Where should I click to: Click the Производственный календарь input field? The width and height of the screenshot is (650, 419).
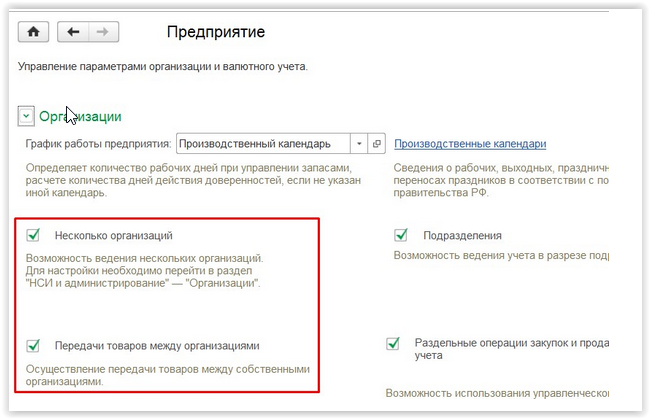coord(262,144)
